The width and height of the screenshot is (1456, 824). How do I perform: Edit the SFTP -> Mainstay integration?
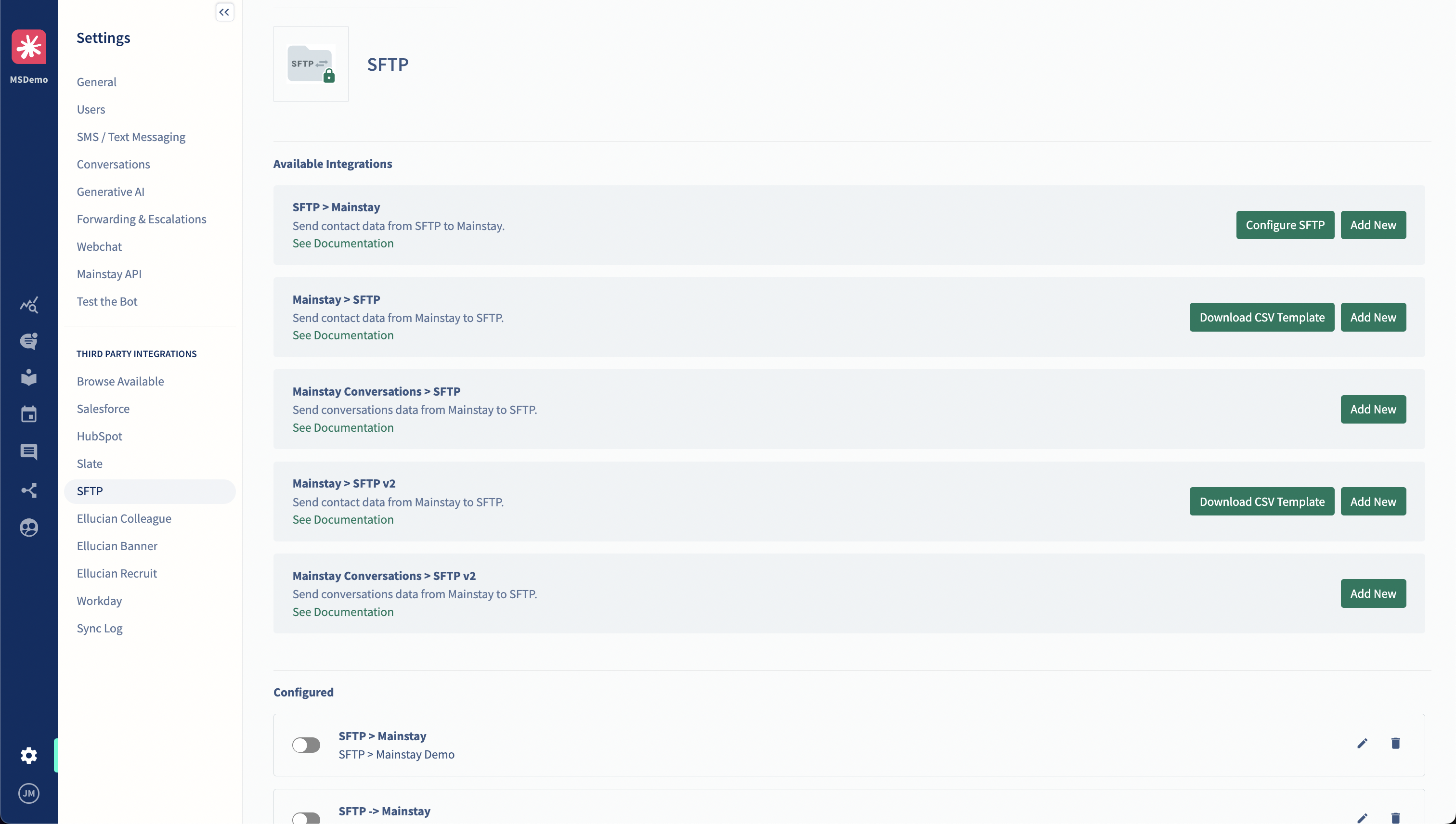[1363, 818]
